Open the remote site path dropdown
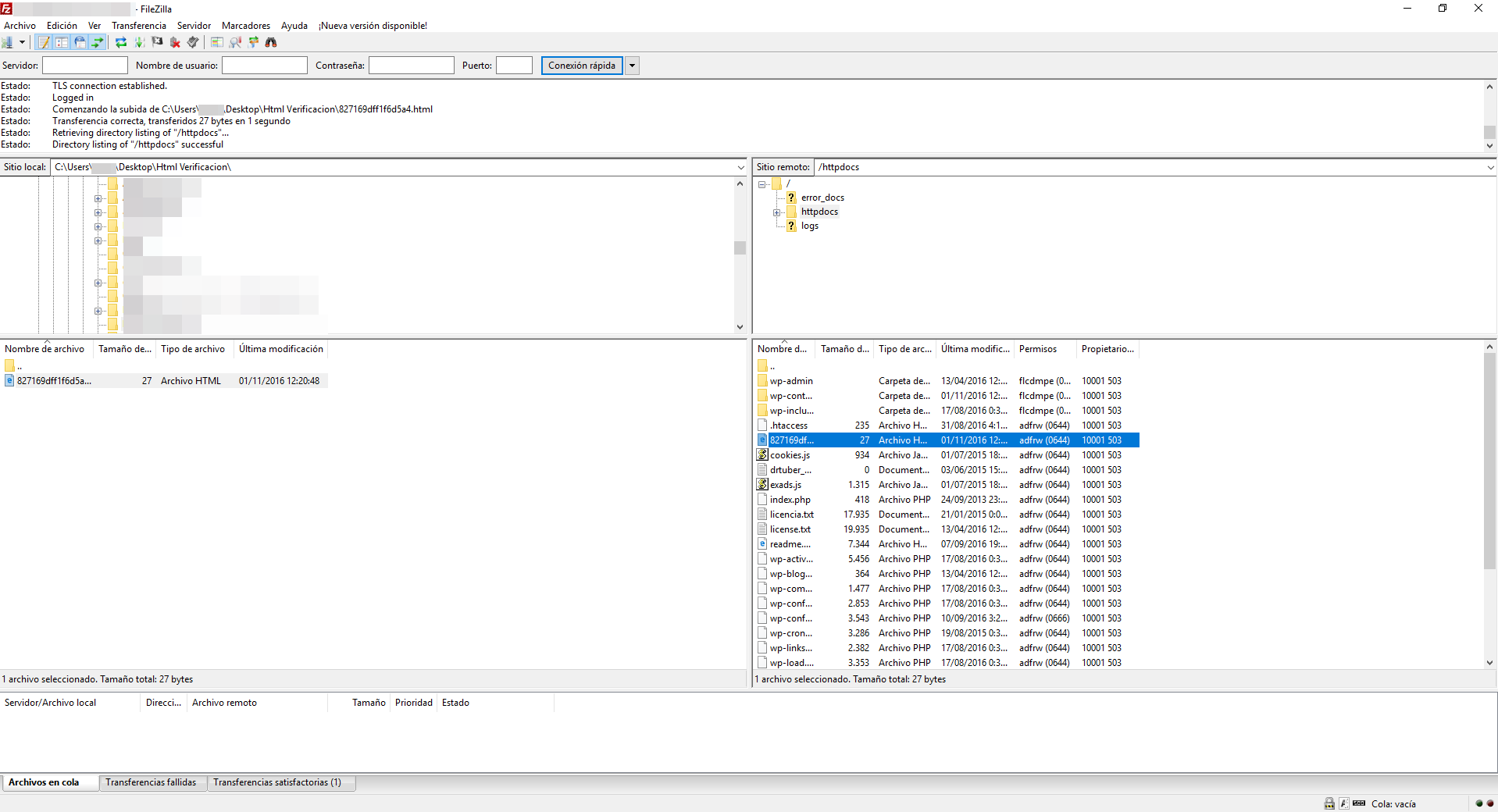 [x=1490, y=167]
